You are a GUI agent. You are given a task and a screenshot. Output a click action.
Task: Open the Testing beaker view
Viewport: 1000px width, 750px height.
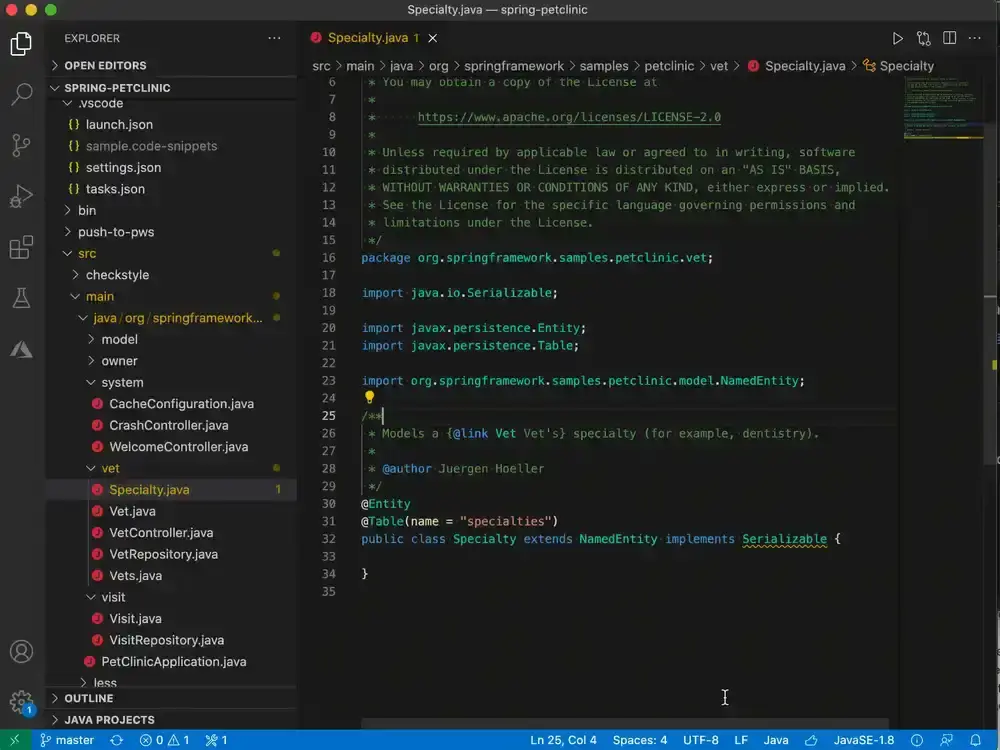point(22,298)
